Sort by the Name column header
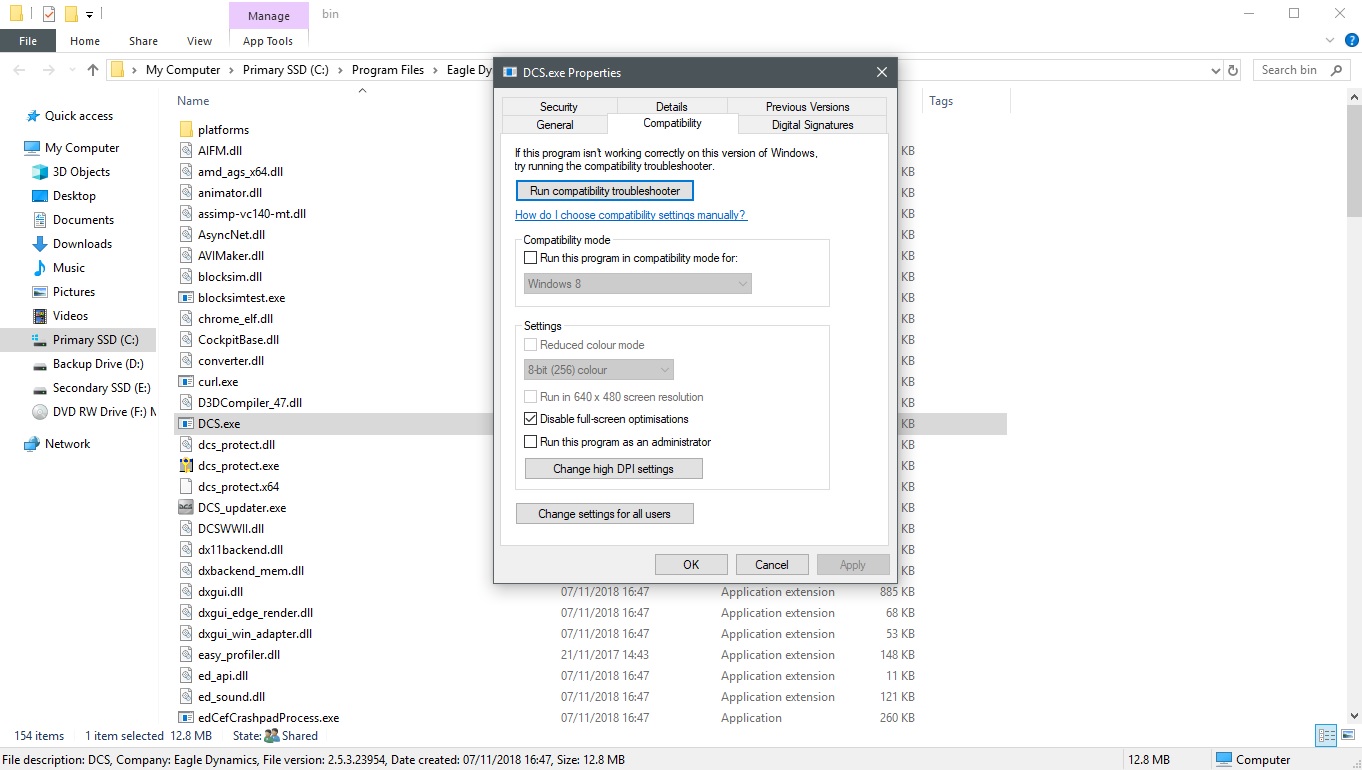Screen dimensions: 1362x770 [x=193, y=101]
